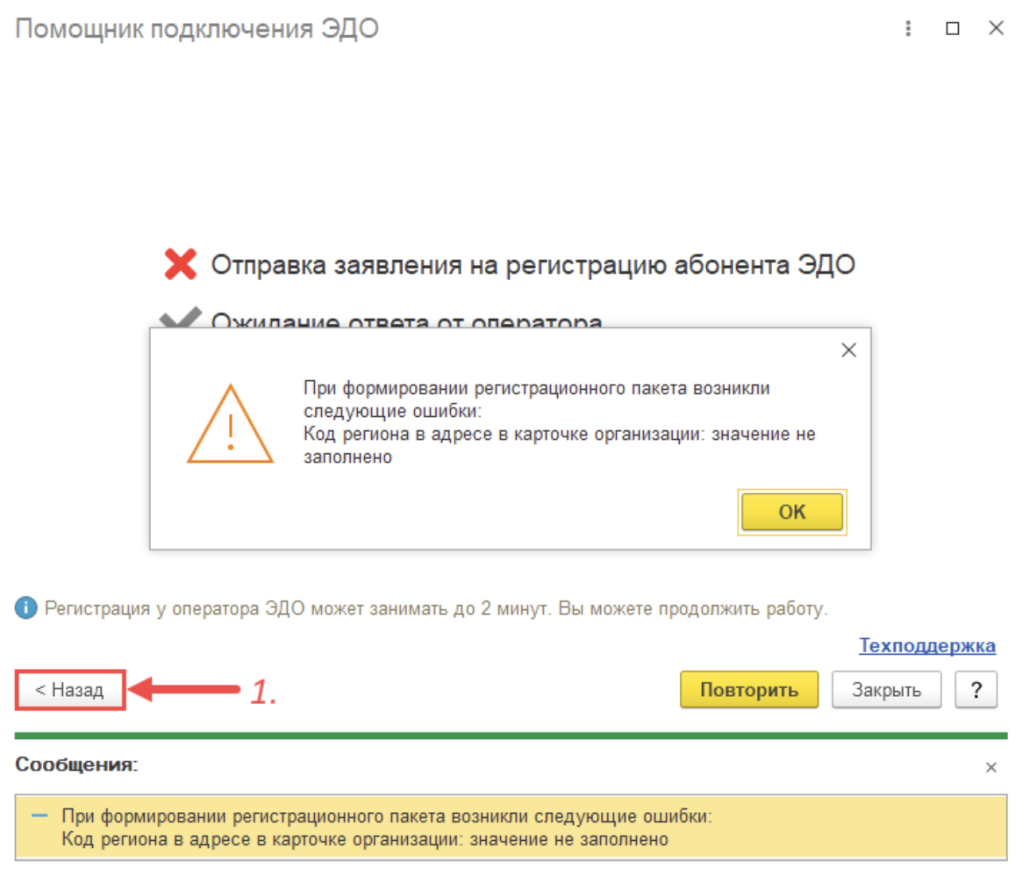Click the Сообщения panel header label
Viewport: 1024px width, 875px height.
pyautogui.click(x=76, y=765)
